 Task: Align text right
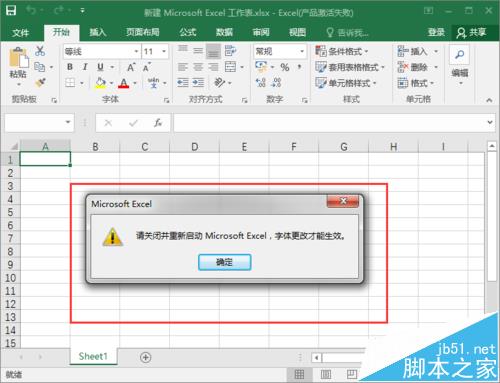(x=213, y=67)
